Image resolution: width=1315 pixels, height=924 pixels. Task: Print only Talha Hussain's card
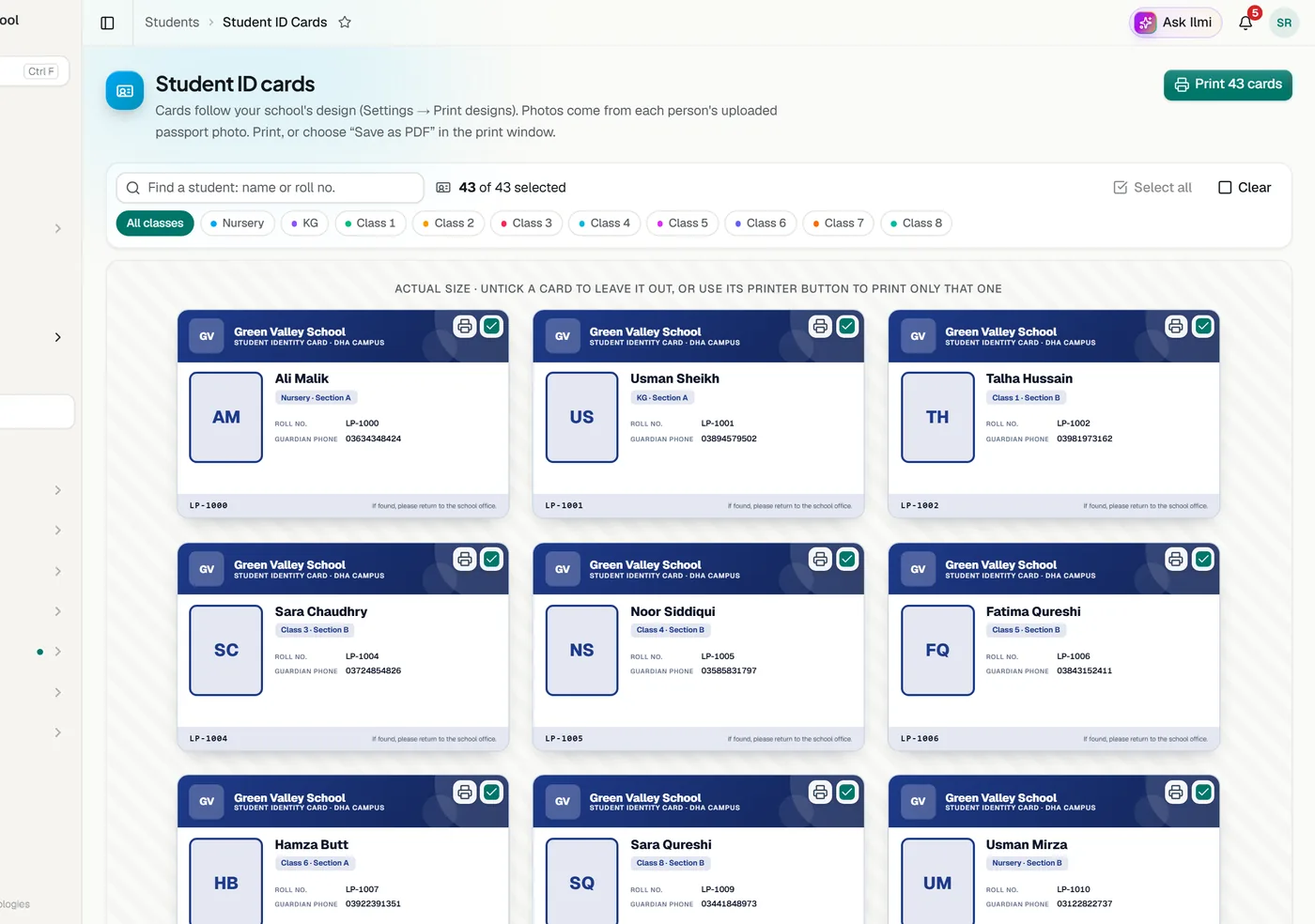(x=1176, y=326)
